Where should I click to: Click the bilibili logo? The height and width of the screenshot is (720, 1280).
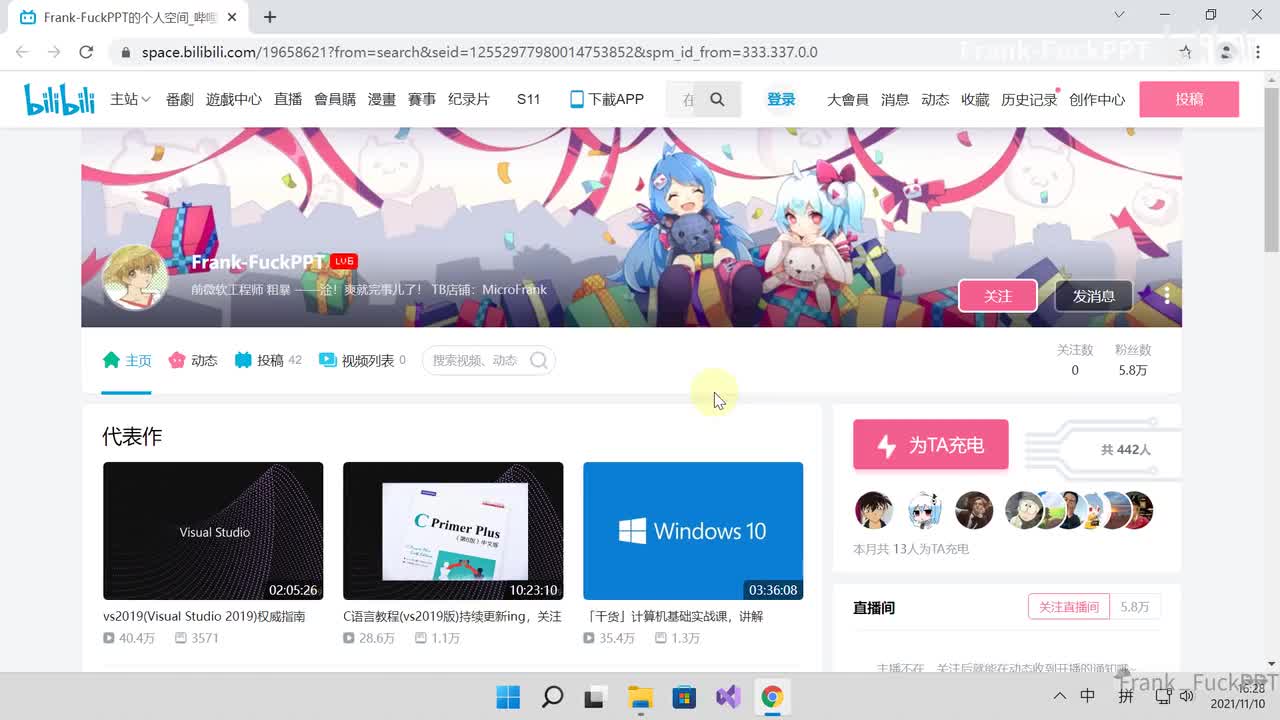coord(59,99)
